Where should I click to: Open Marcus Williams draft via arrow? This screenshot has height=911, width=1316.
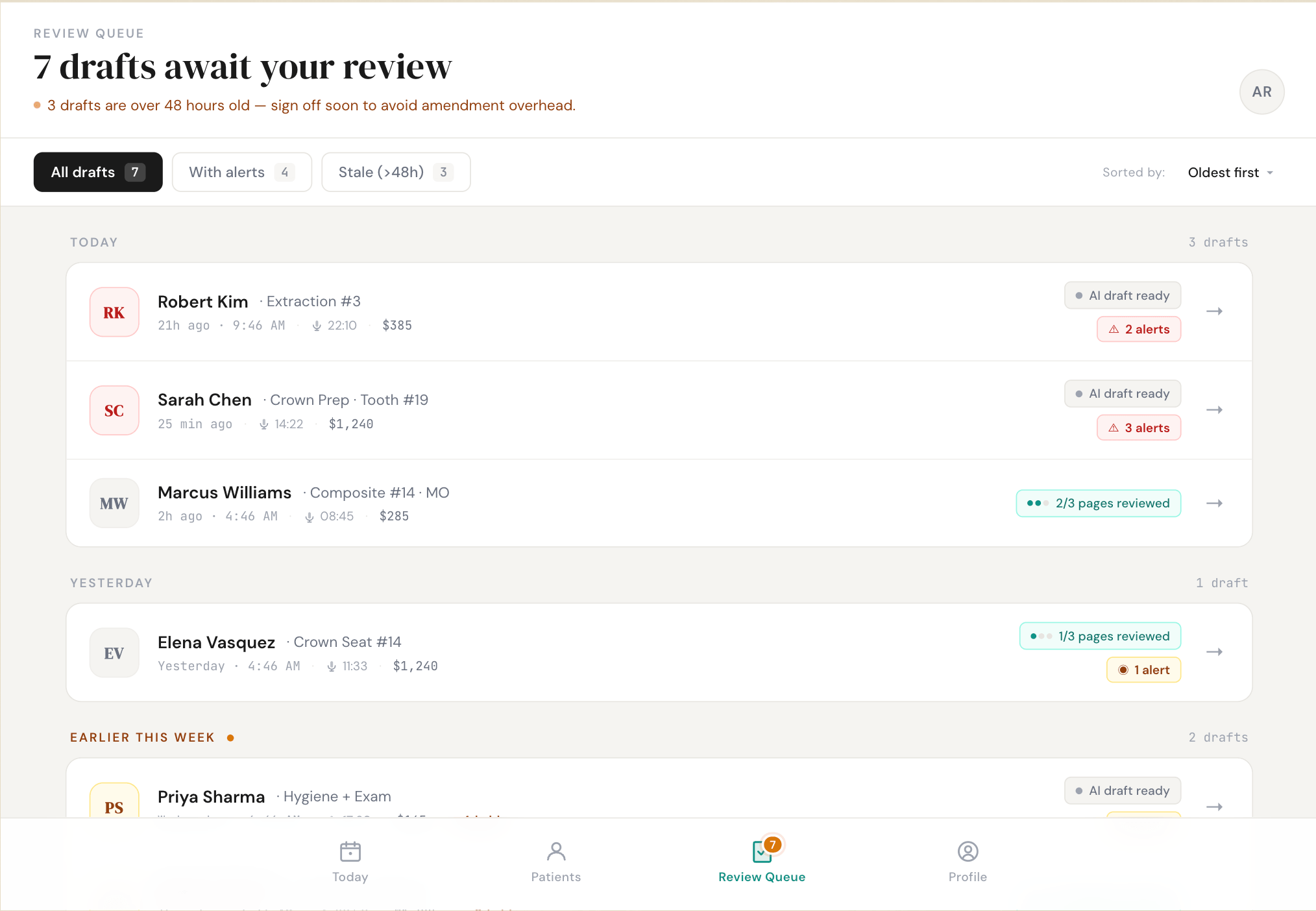click(1214, 504)
